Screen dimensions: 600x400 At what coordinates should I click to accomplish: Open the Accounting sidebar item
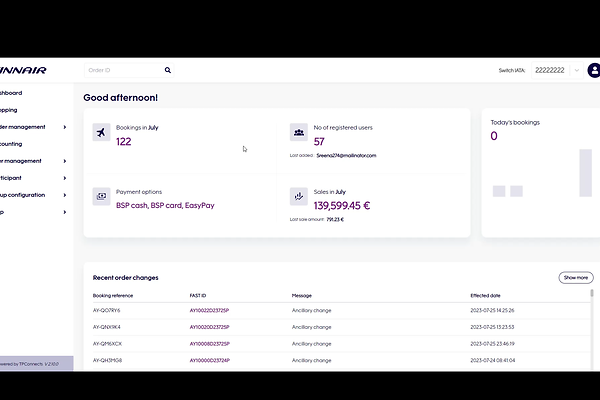point(10,144)
